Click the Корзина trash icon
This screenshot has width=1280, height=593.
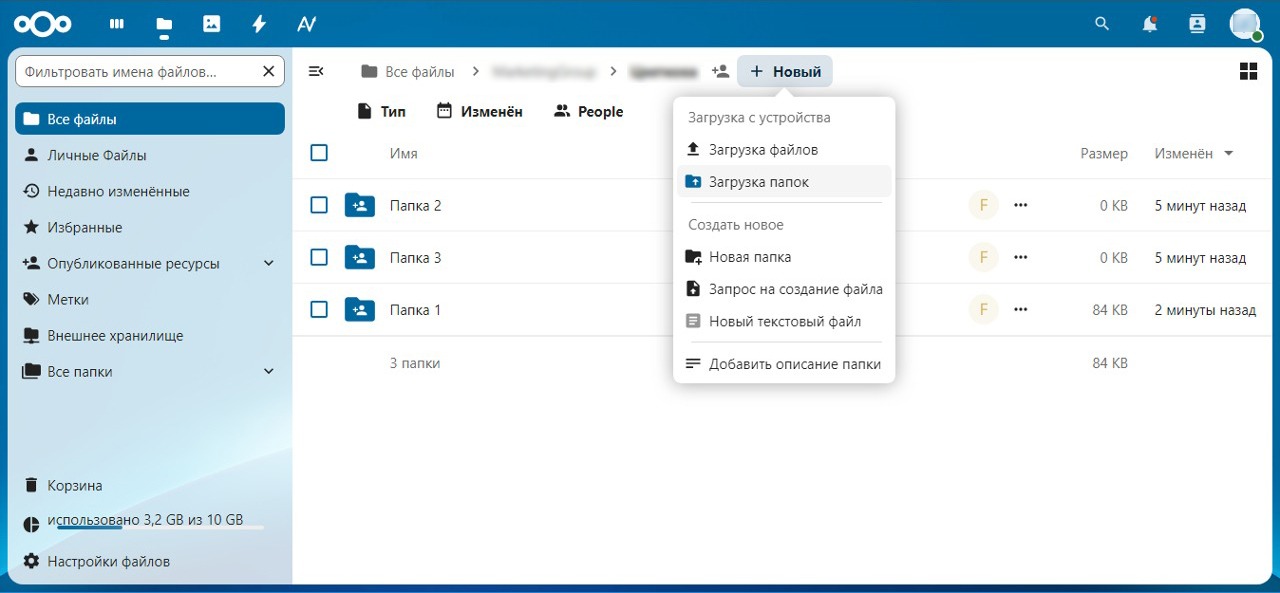point(31,485)
